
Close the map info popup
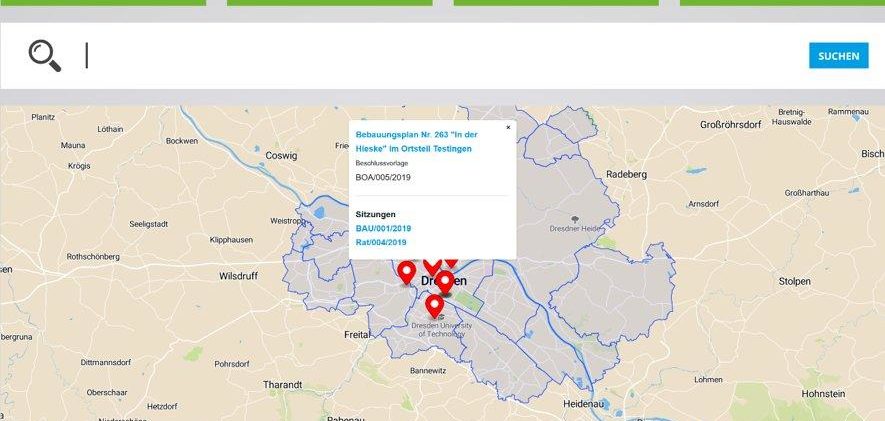pyautogui.click(x=508, y=128)
